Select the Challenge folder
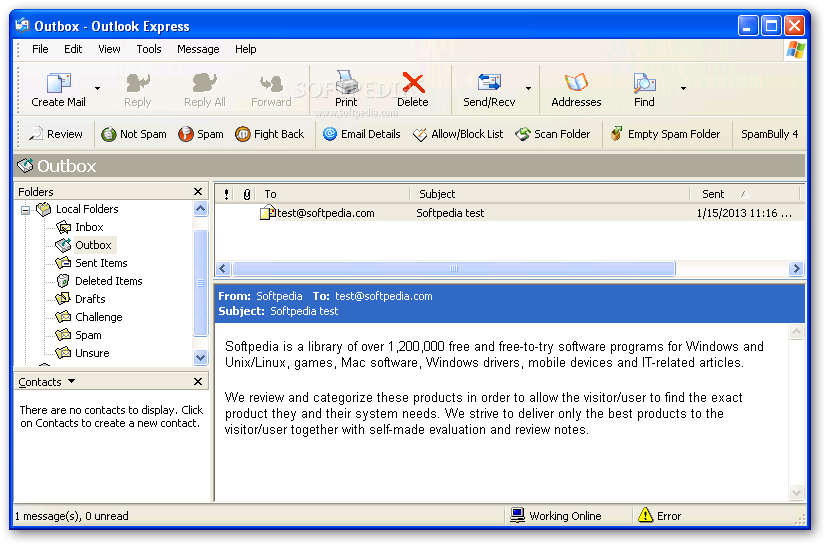The height and width of the screenshot is (545, 826). click(x=99, y=316)
